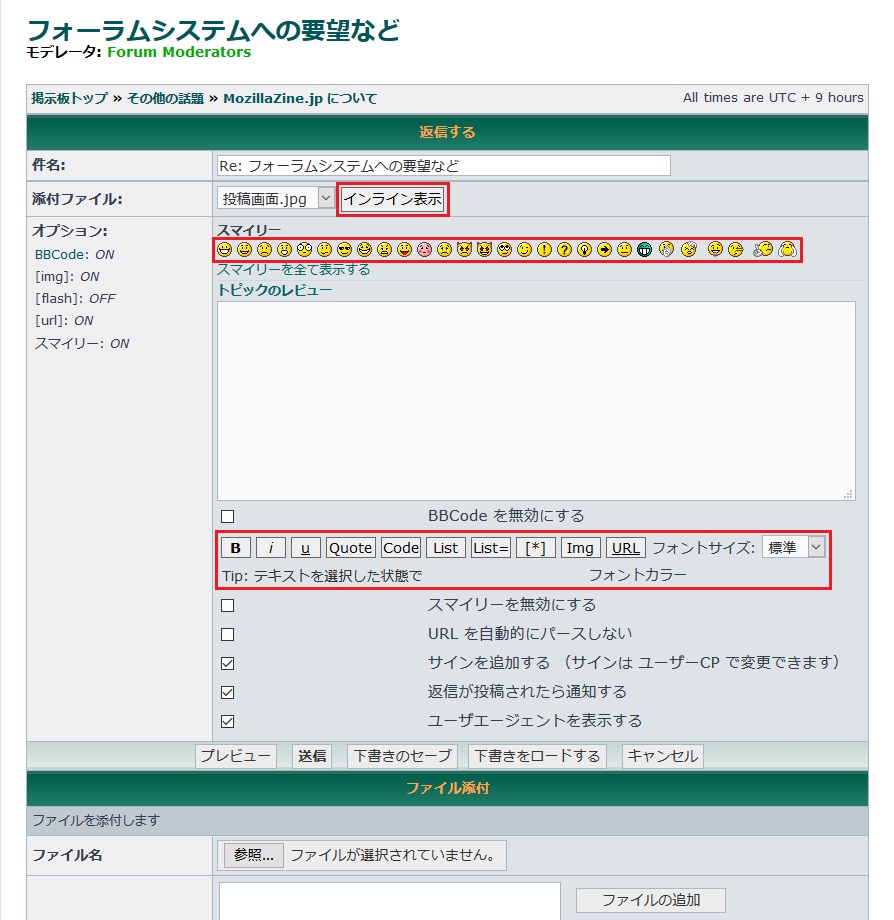Screen dimensions: 894x920
Task: Tick the スマイリーを無効にする checkbox
Action: point(227,606)
